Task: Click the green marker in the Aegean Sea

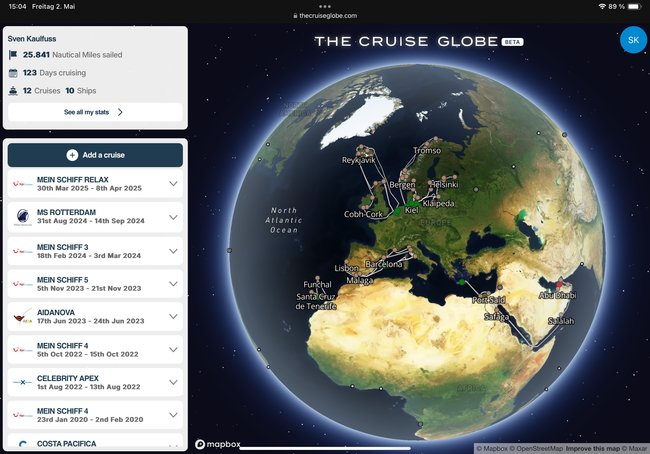Action: point(461,282)
